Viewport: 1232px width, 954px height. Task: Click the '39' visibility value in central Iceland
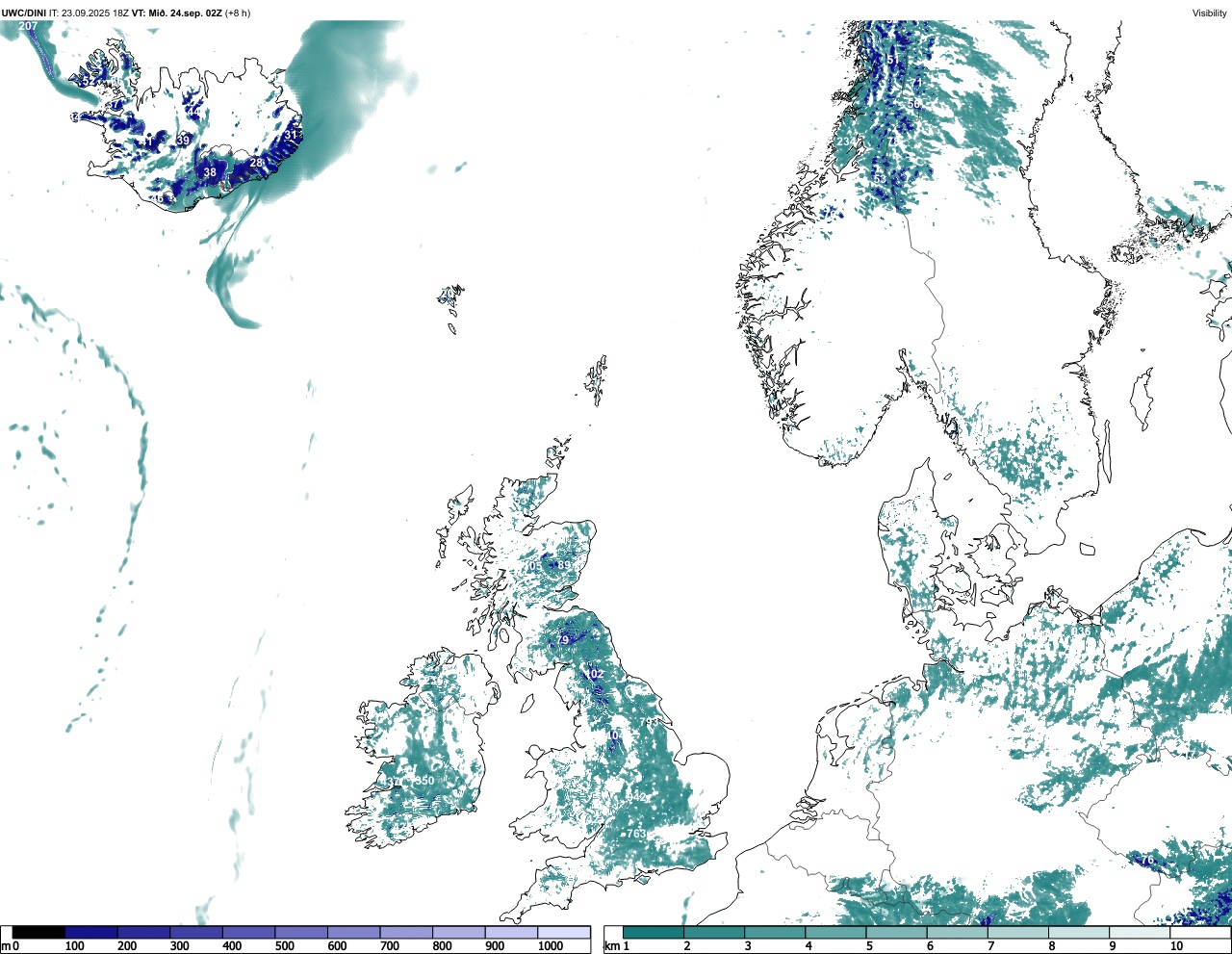(183, 141)
